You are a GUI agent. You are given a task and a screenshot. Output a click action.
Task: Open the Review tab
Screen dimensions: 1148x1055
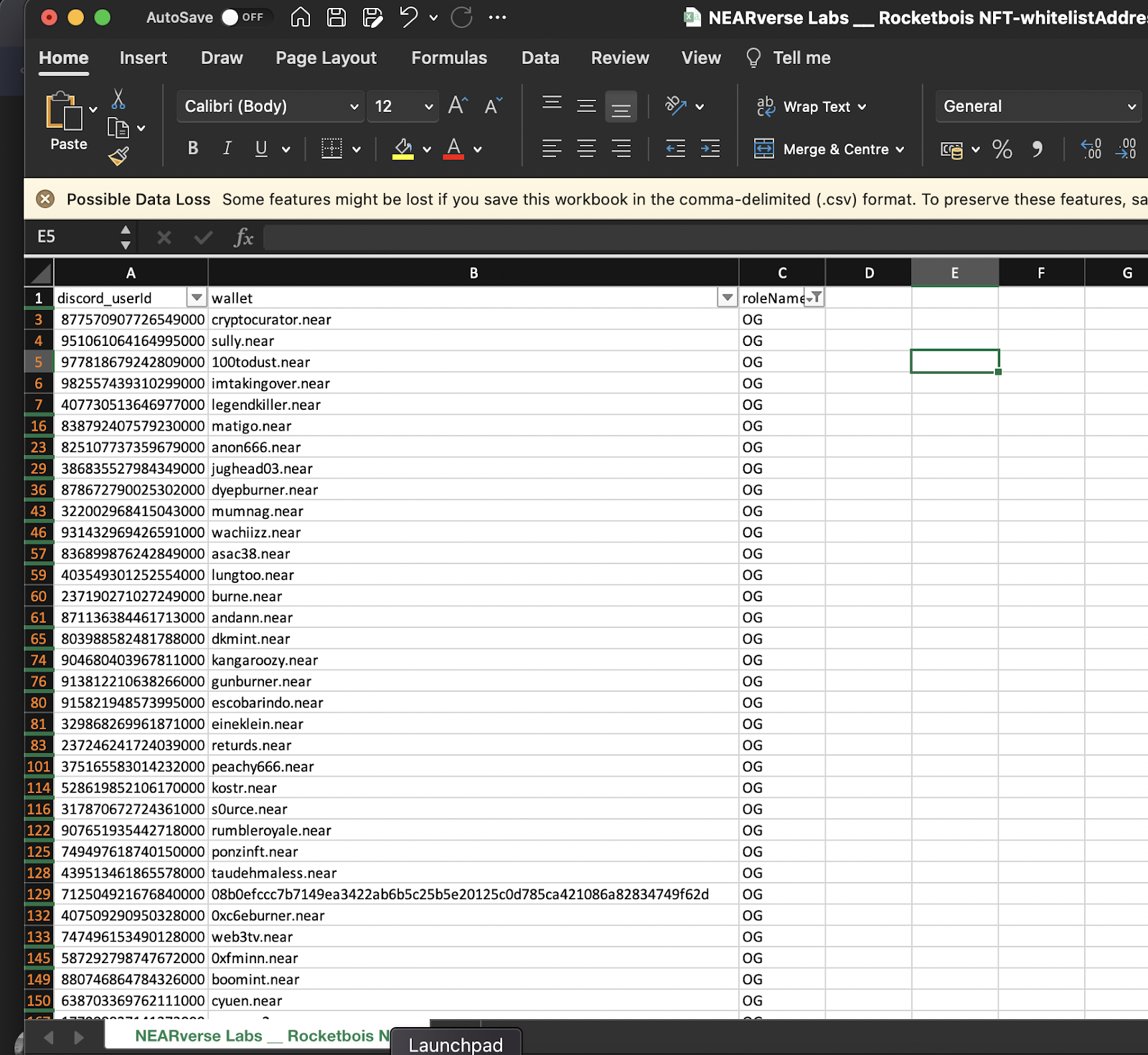[620, 58]
